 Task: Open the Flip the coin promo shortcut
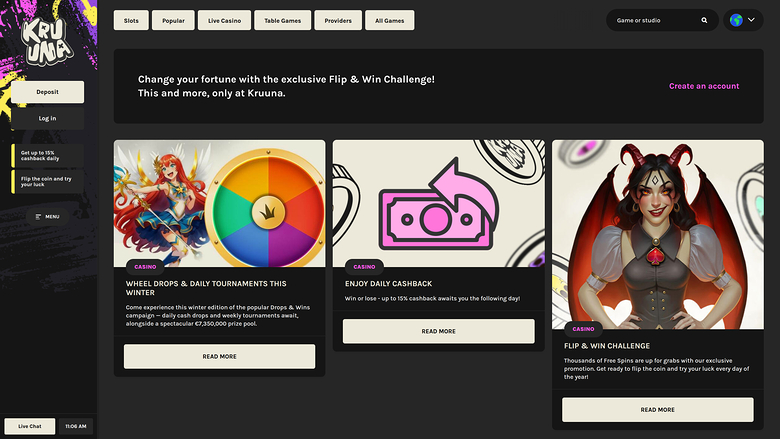point(48,181)
